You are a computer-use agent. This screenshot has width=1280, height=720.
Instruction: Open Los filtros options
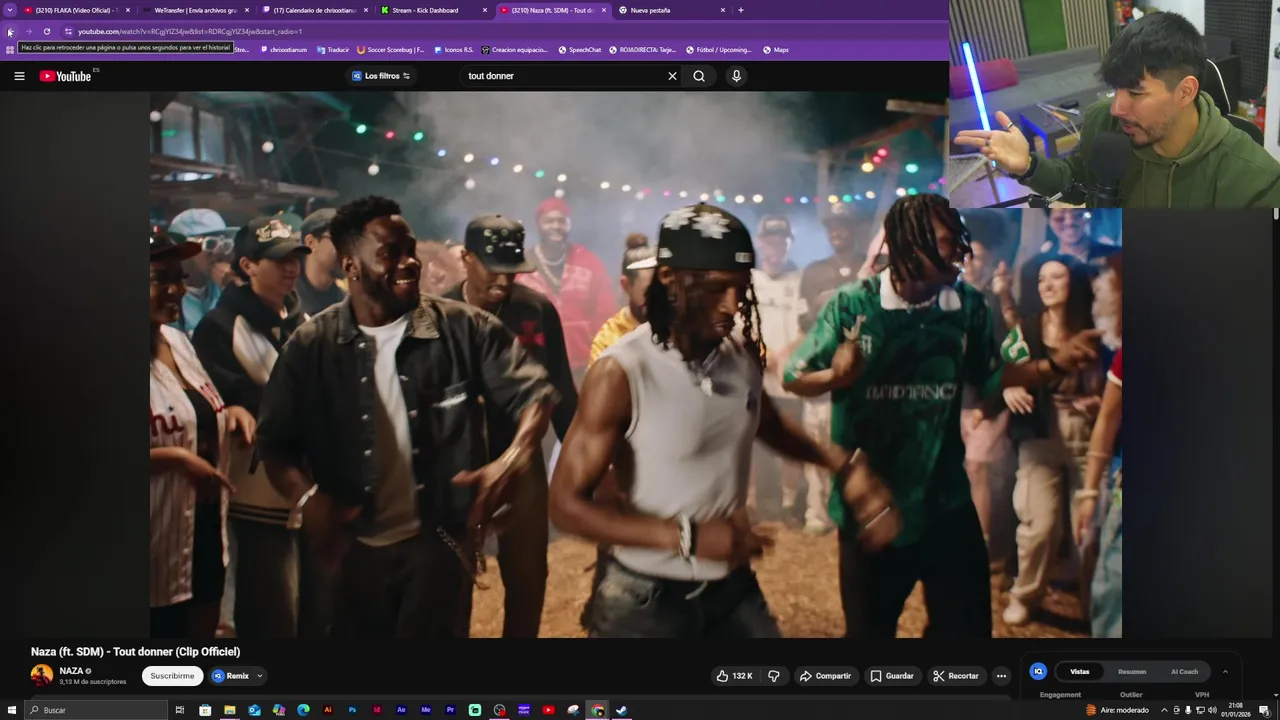click(381, 76)
